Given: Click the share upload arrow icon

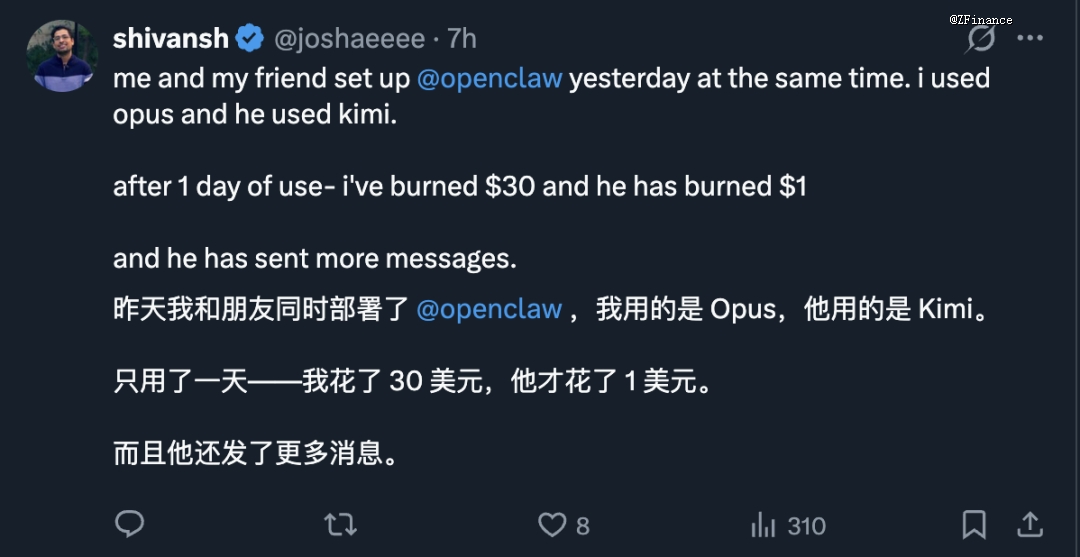Looking at the screenshot, I should coord(1030,524).
